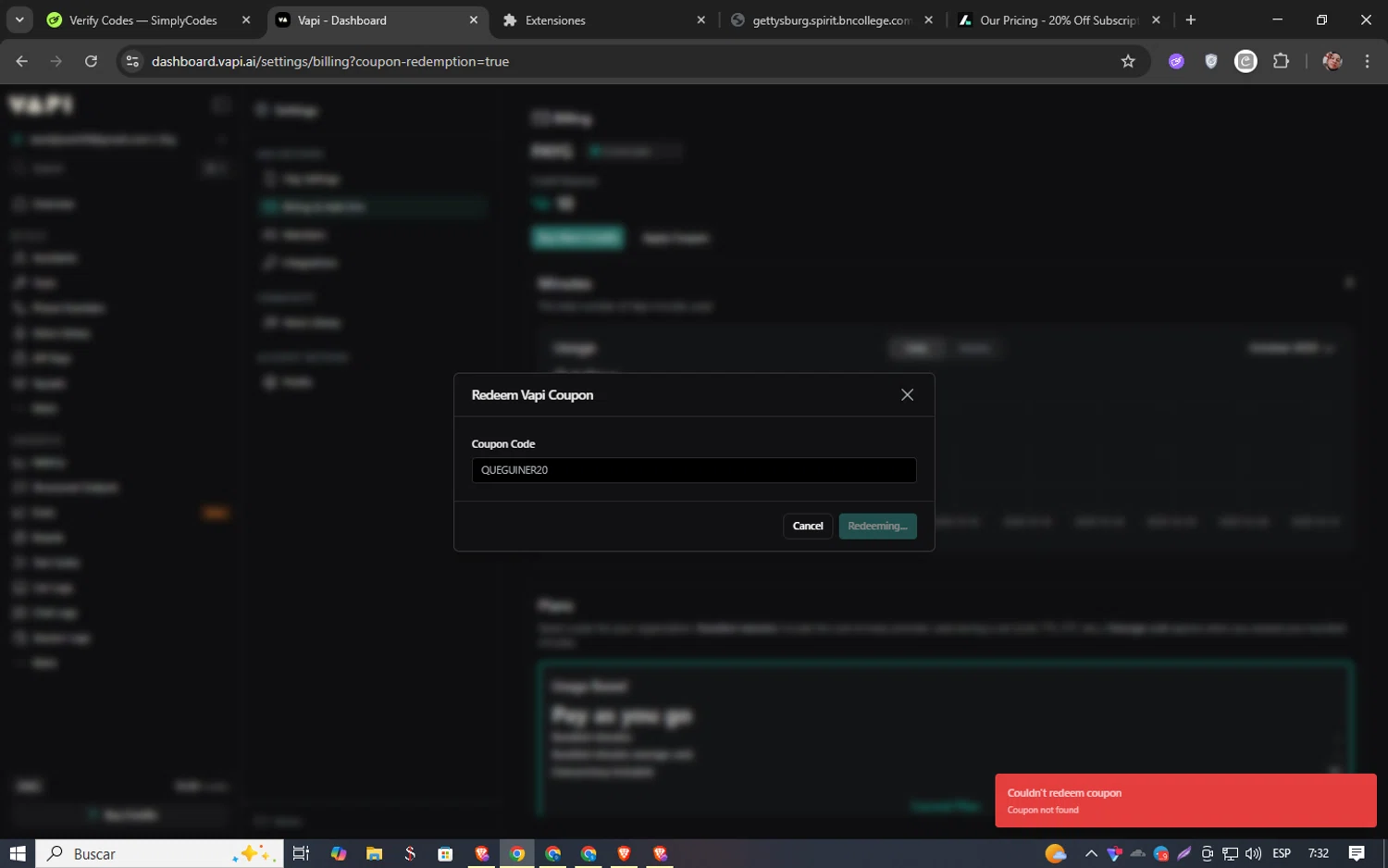Open the Windows notification center
The height and width of the screenshot is (868, 1388).
[1357, 853]
